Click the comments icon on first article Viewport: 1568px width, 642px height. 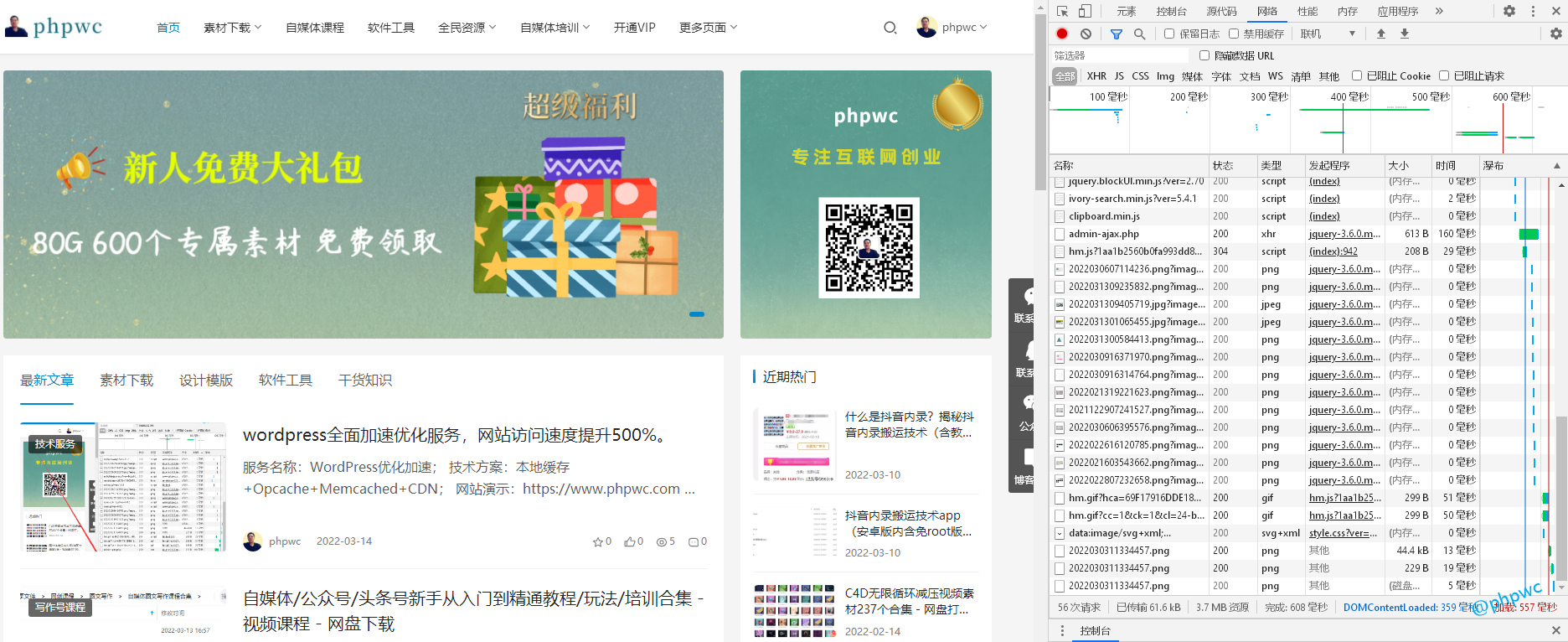(694, 541)
